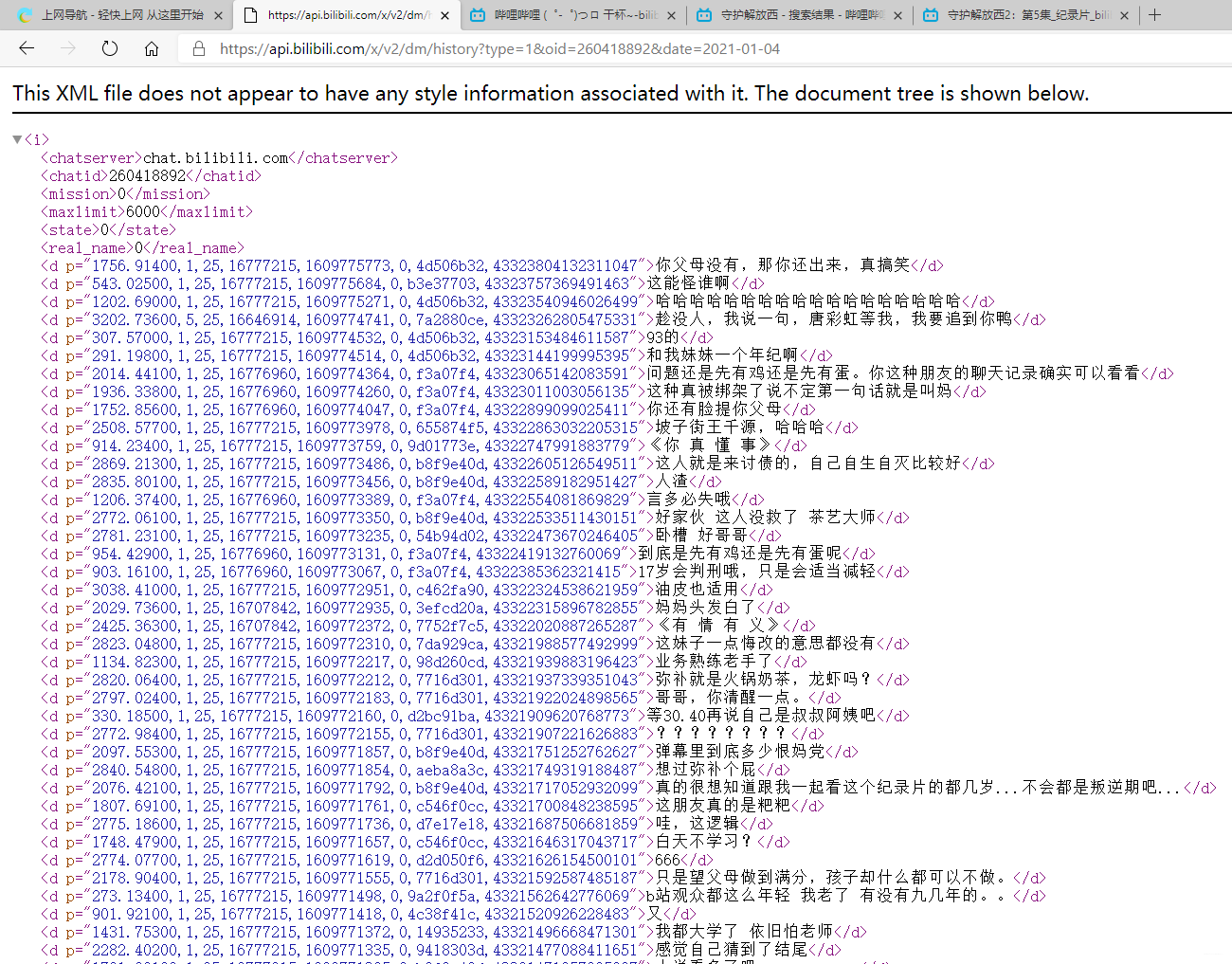Click comment 这朋友真的是耙耙
Image resolution: width=1232 pixels, height=964 pixels.
point(432,807)
